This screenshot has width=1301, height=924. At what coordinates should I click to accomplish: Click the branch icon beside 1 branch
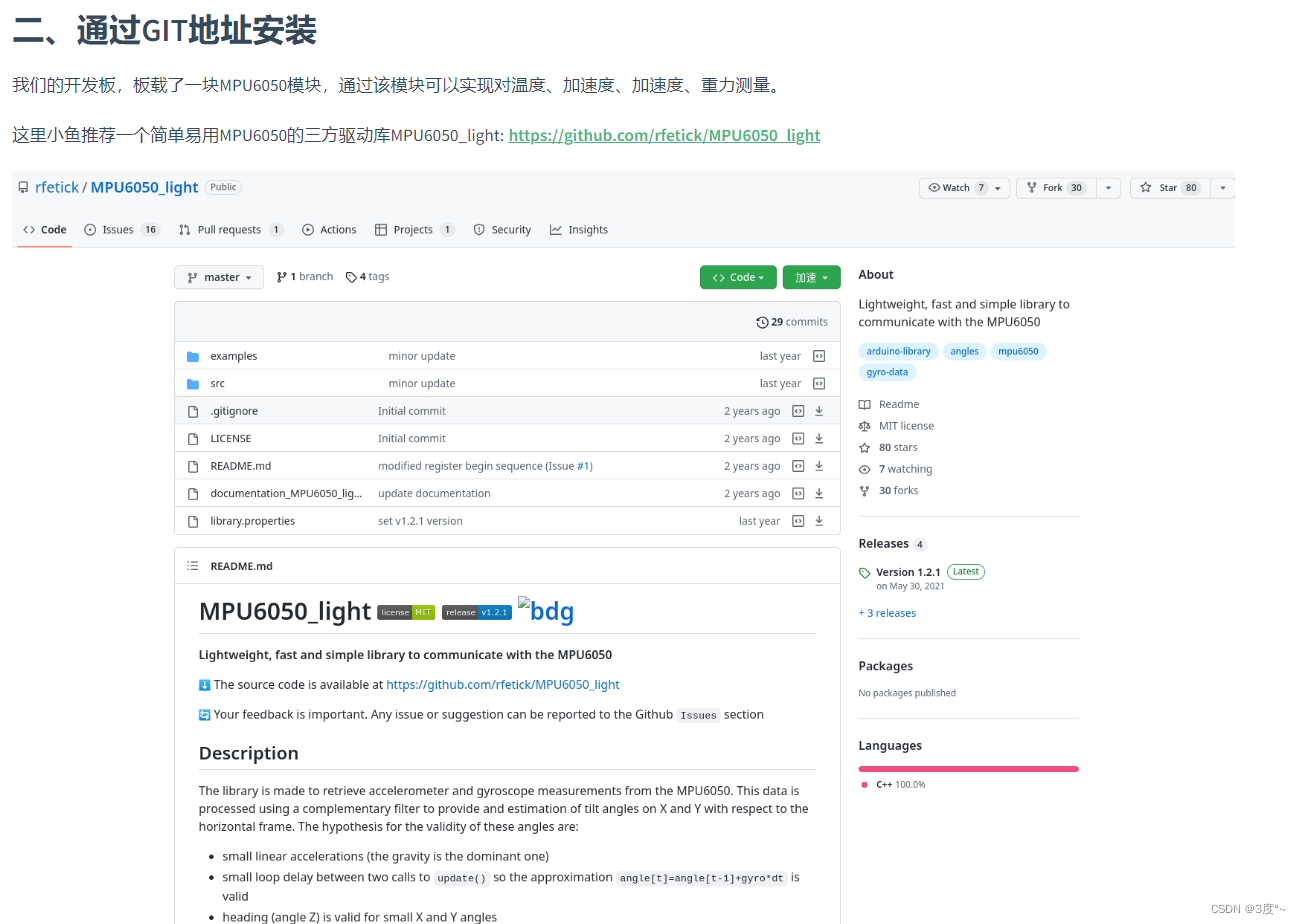[x=282, y=277]
